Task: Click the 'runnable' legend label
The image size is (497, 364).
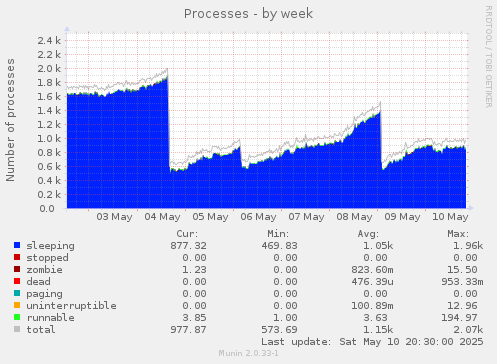Action: [x=51, y=318]
